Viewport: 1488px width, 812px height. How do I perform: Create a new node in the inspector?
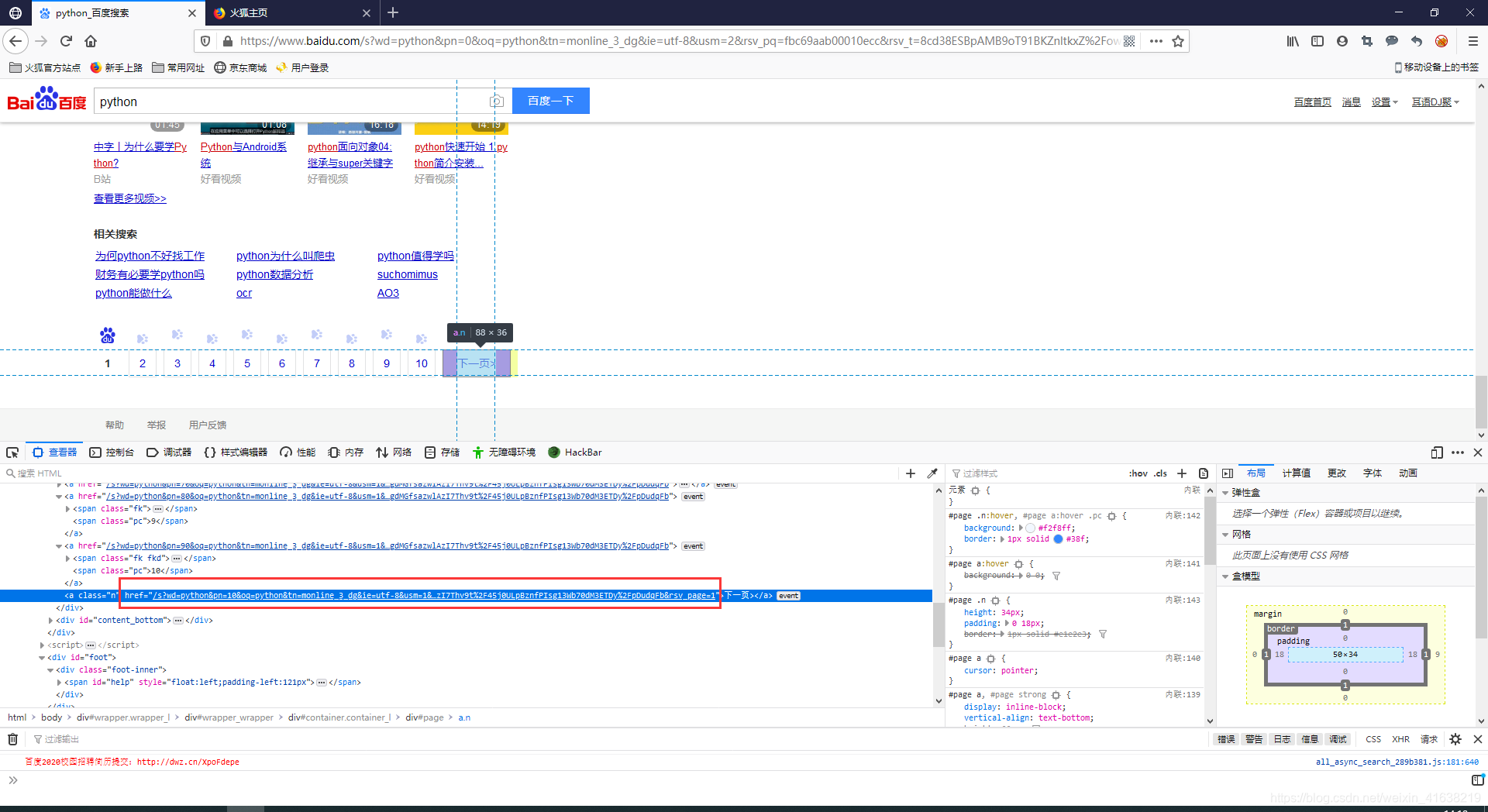click(x=911, y=473)
